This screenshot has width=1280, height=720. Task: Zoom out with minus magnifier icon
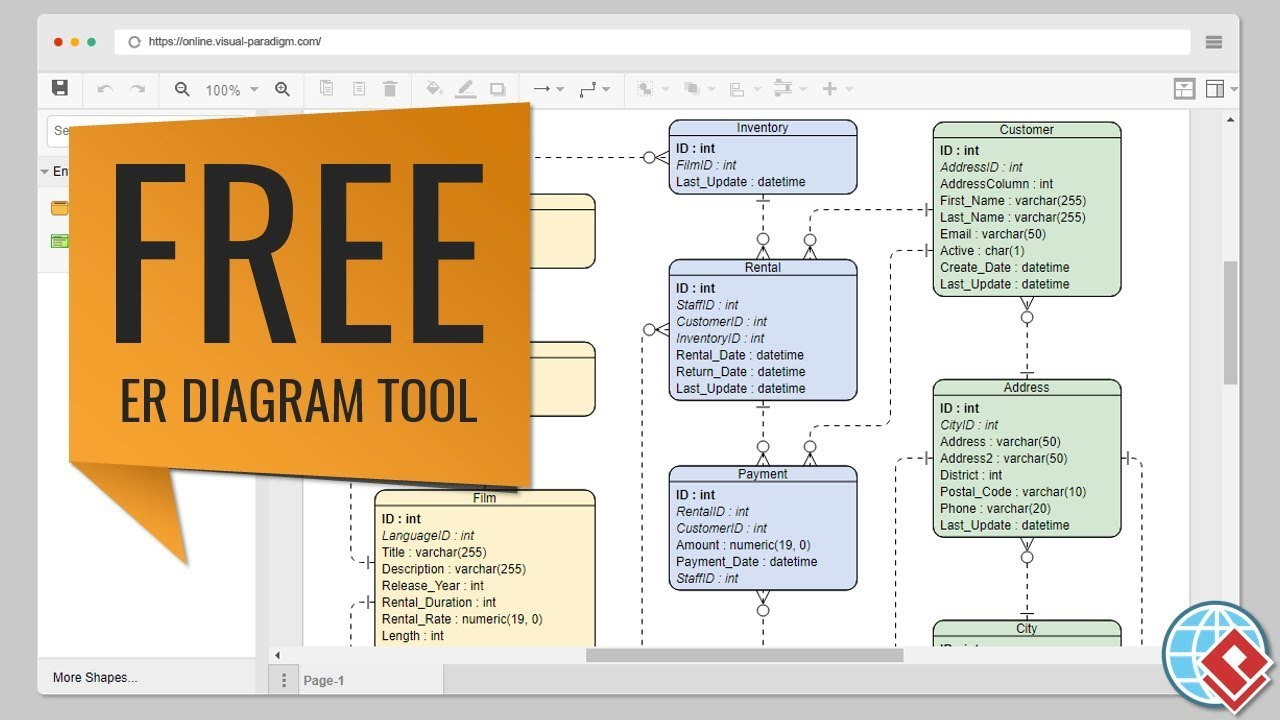coord(182,89)
